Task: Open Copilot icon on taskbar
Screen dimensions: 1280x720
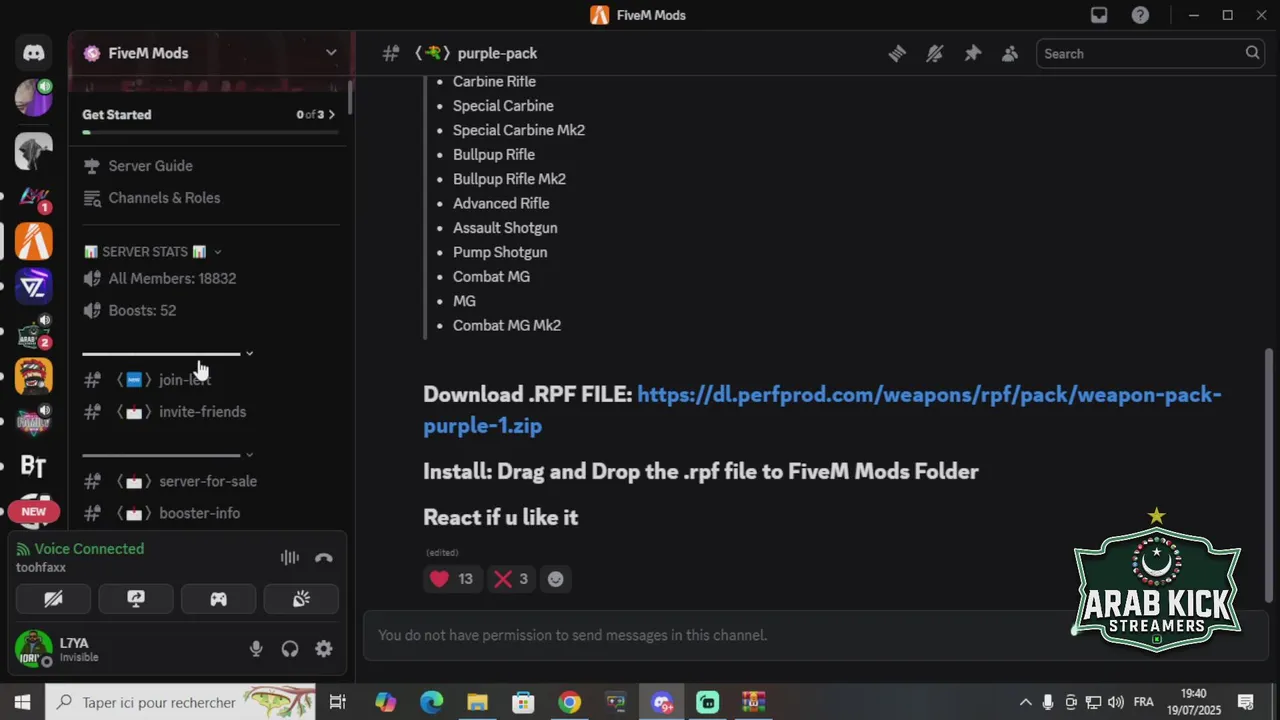Action: (x=385, y=702)
